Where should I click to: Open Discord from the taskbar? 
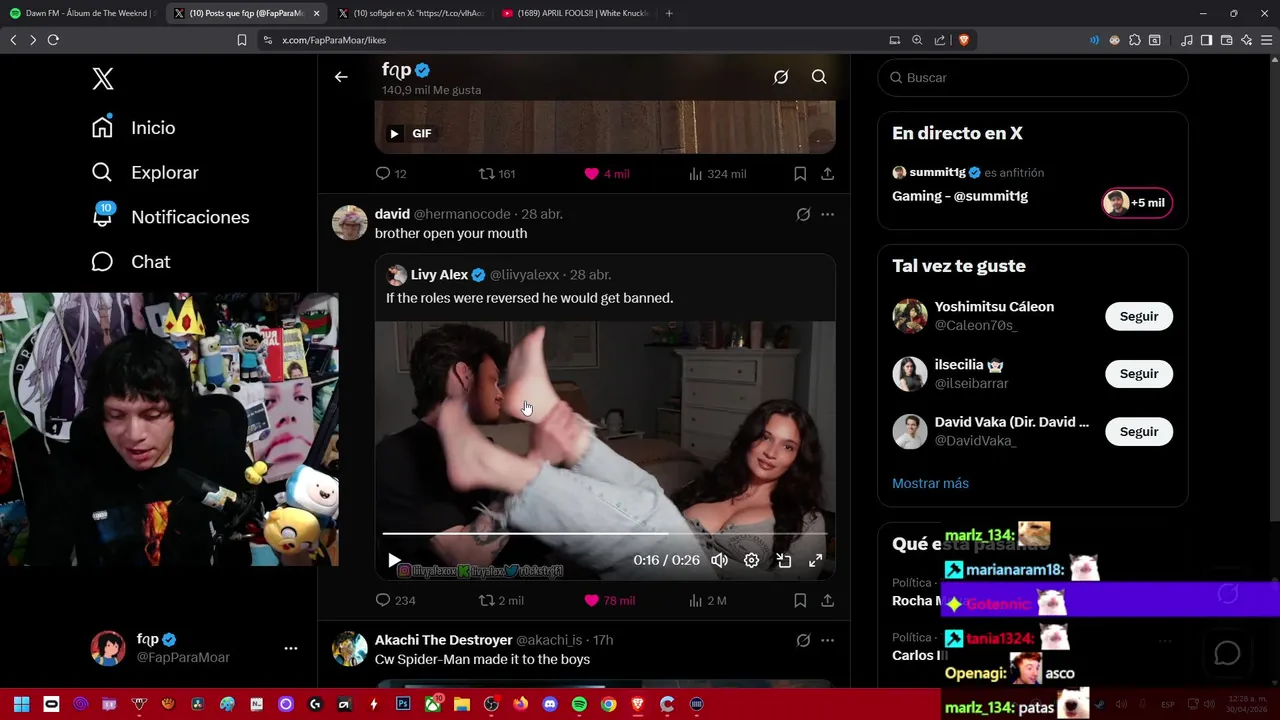pyautogui.click(x=549, y=704)
